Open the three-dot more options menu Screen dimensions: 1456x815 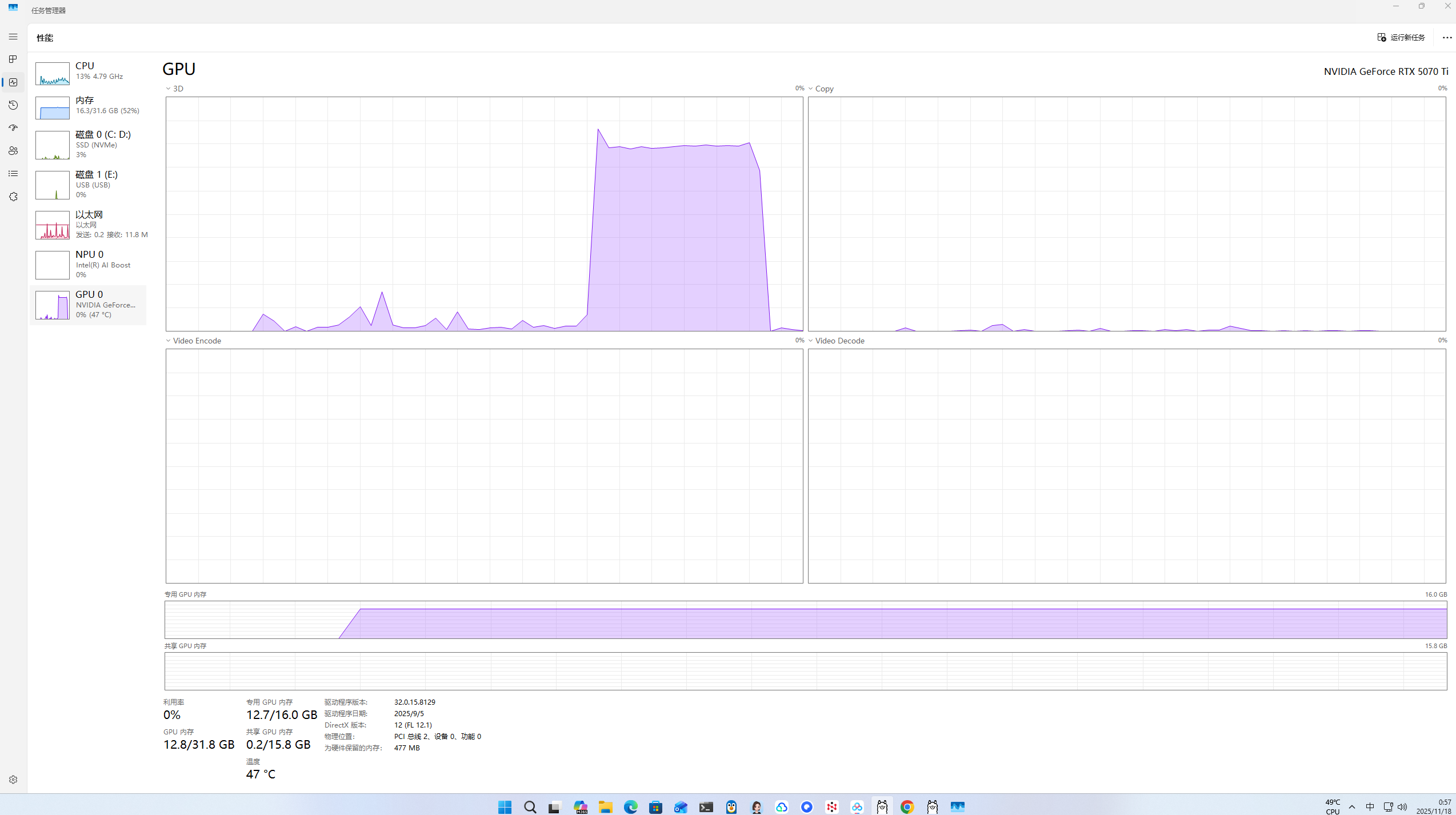point(1447,37)
